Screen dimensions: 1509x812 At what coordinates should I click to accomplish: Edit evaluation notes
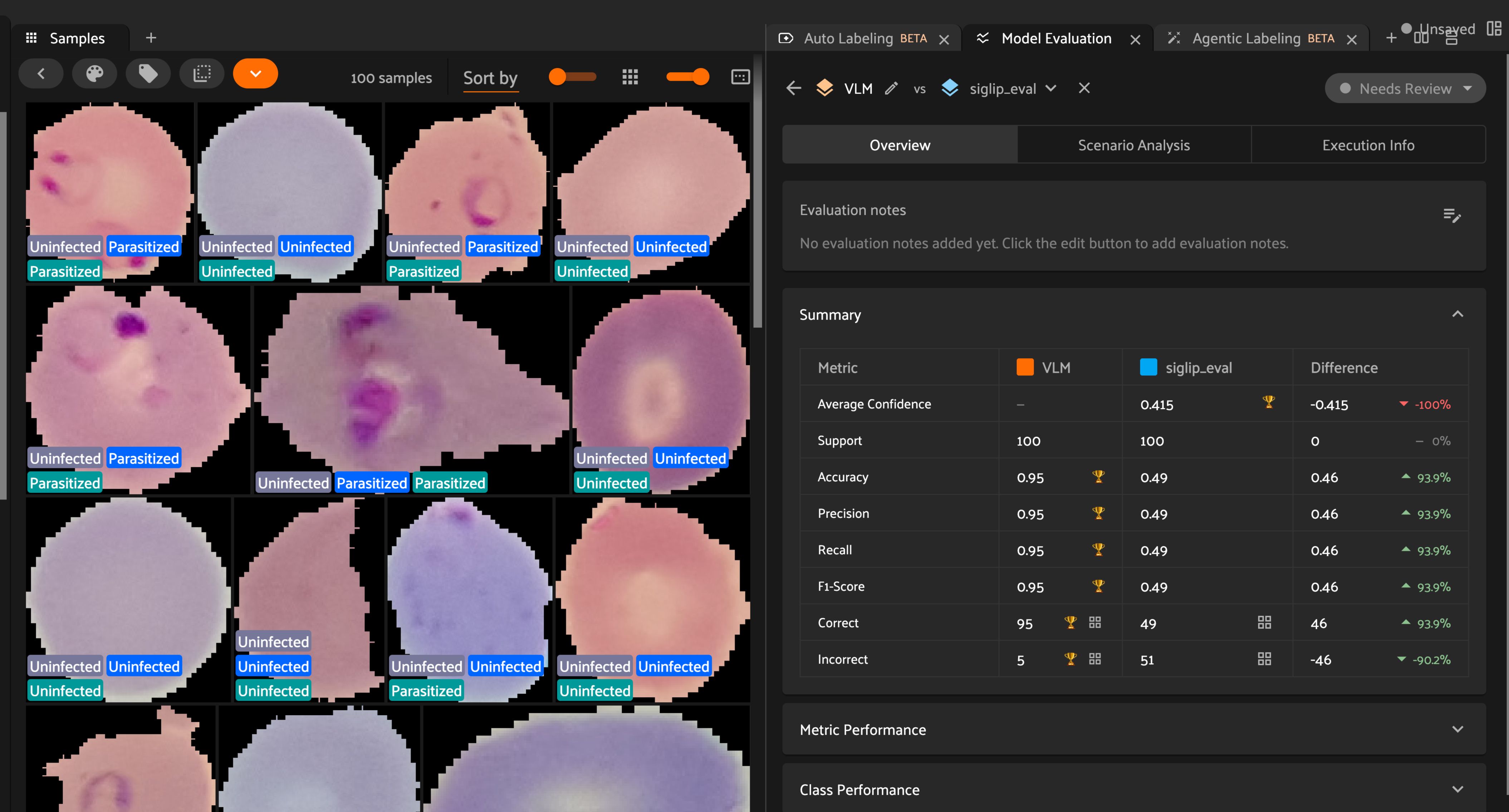point(1452,216)
